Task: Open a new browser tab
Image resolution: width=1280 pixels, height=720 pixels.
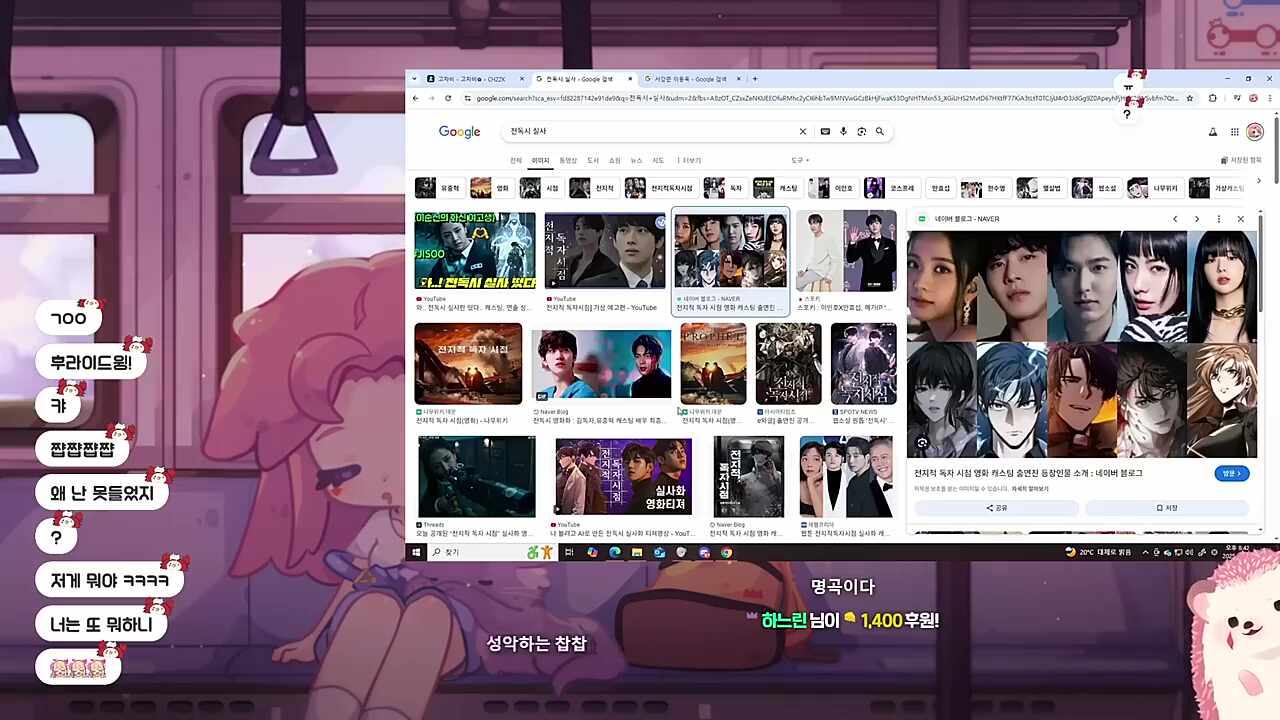Action: 755,79
